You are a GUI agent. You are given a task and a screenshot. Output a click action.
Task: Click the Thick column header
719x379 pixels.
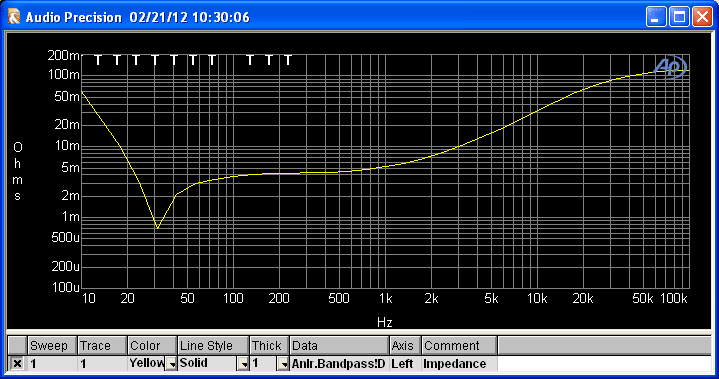[269, 346]
